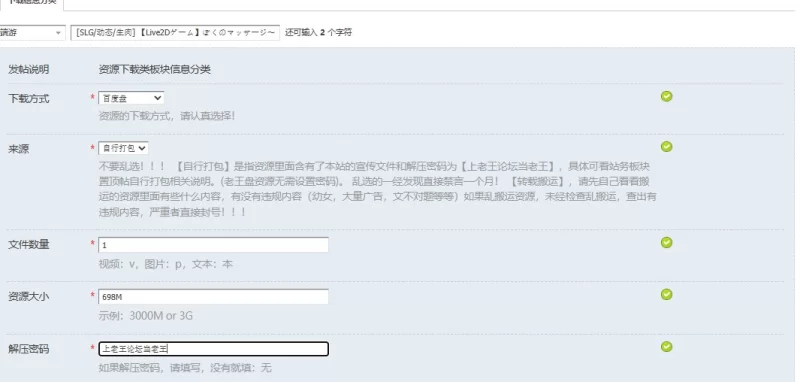The width and height of the screenshot is (800, 382).
Task: Click the 资源下载类板块信息分类 heading text
Action: pos(155,70)
